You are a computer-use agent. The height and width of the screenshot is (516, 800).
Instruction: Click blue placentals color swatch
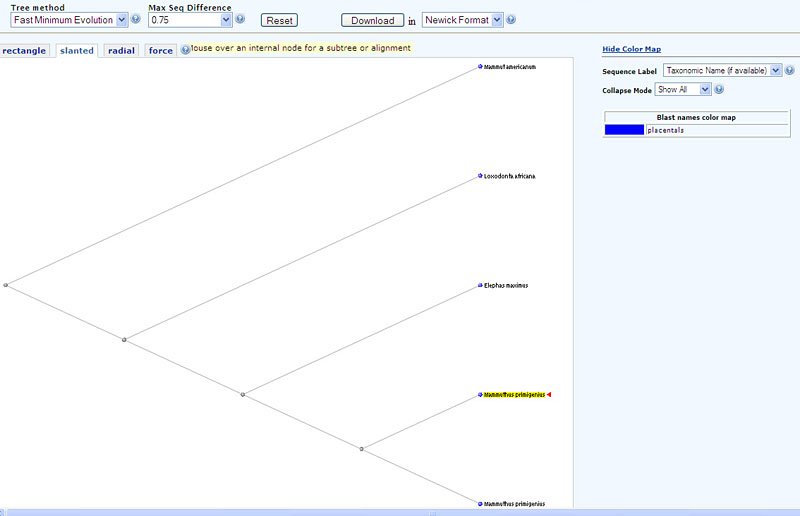coord(624,130)
